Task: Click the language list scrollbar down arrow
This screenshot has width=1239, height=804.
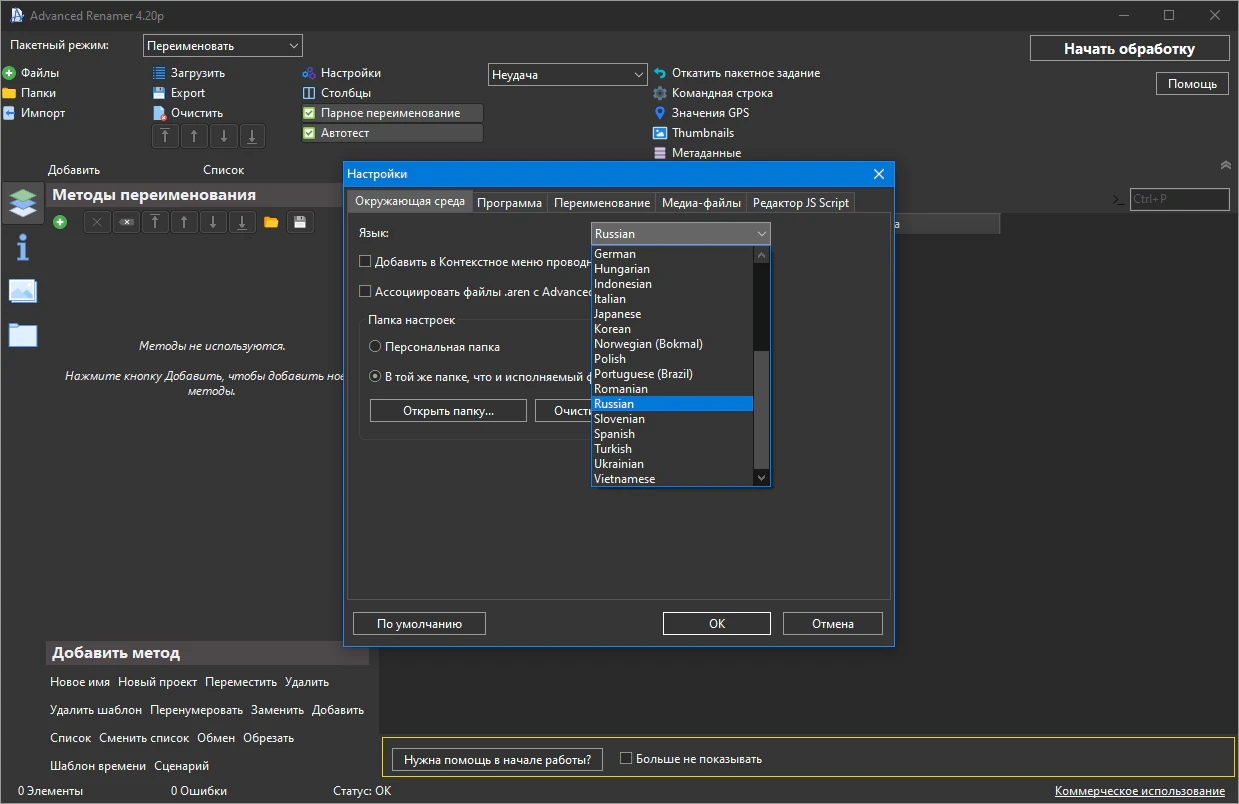Action: click(762, 479)
